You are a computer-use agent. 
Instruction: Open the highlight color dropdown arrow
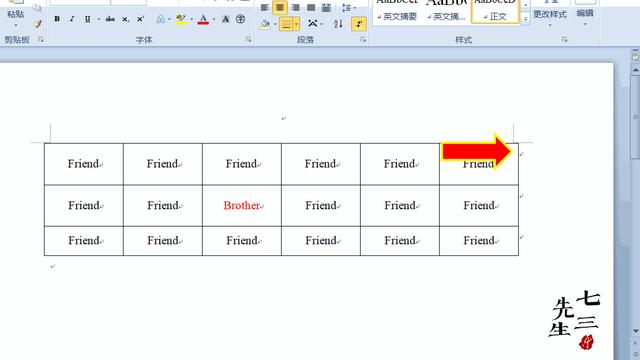pos(191,19)
